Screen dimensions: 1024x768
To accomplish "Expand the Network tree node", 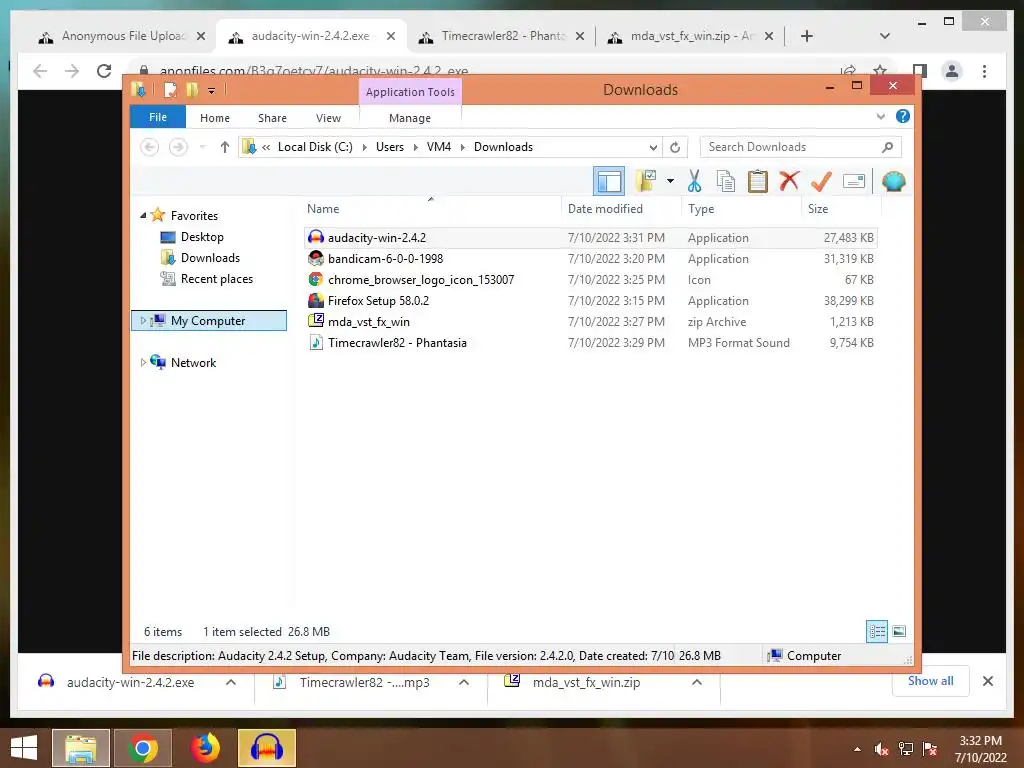I will [x=143, y=362].
